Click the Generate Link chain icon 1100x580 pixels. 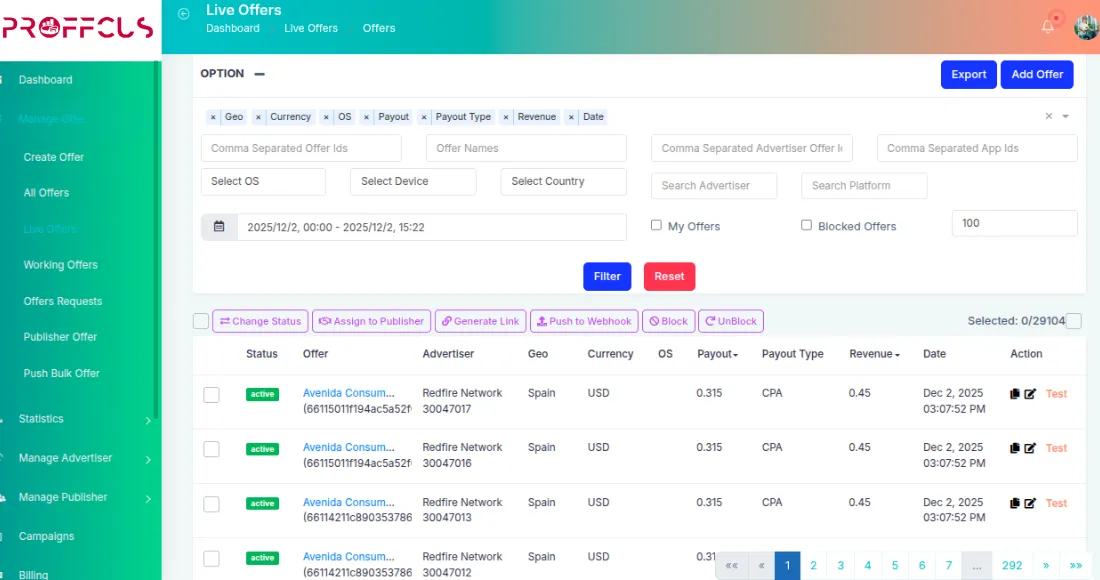(x=444, y=321)
